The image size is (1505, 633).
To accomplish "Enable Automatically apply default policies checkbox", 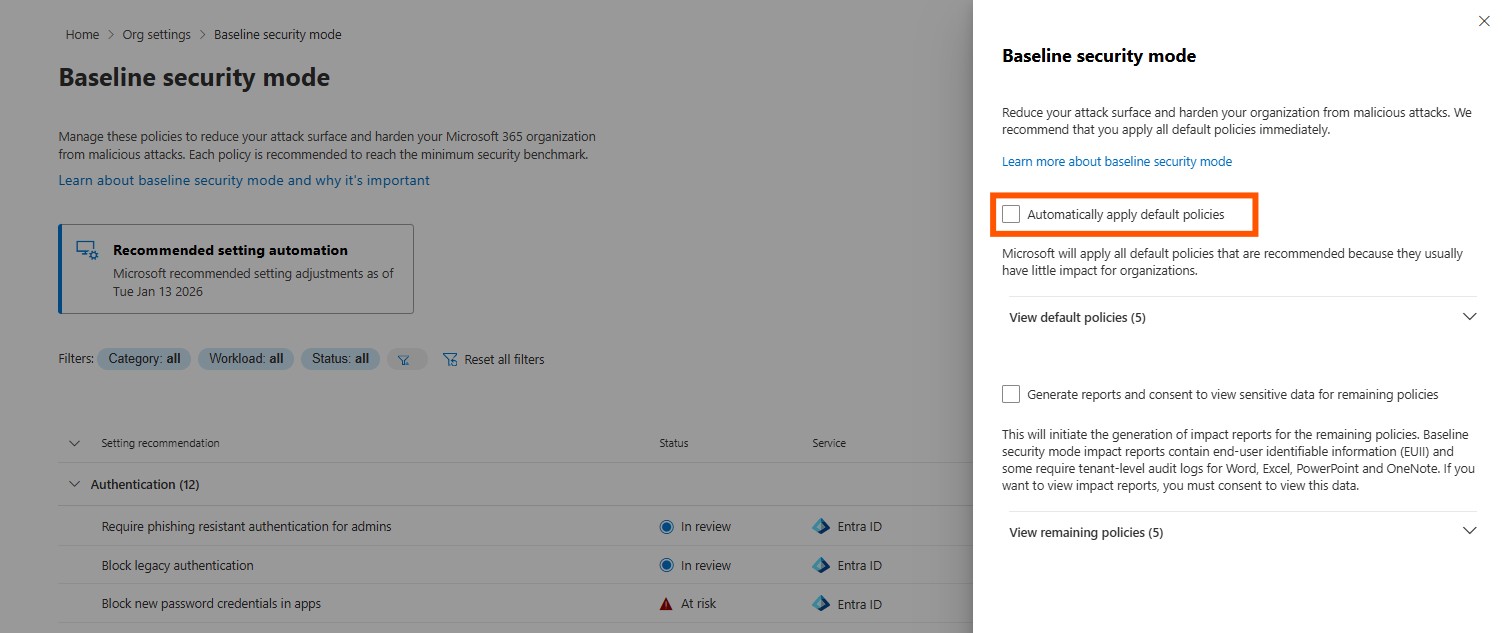I will [1011, 214].
